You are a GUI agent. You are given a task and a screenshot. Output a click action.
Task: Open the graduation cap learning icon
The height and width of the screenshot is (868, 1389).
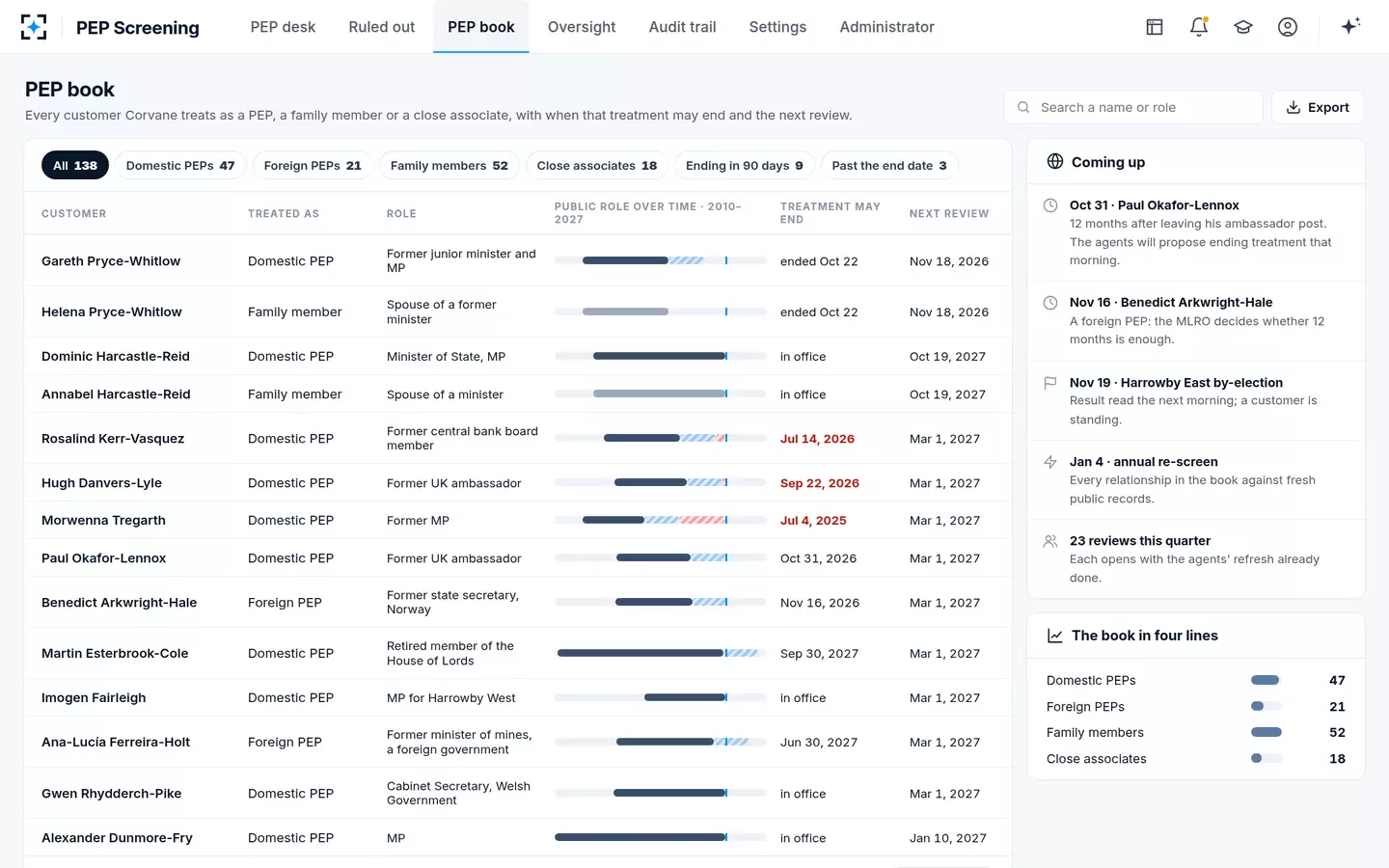click(x=1243, y=27)
